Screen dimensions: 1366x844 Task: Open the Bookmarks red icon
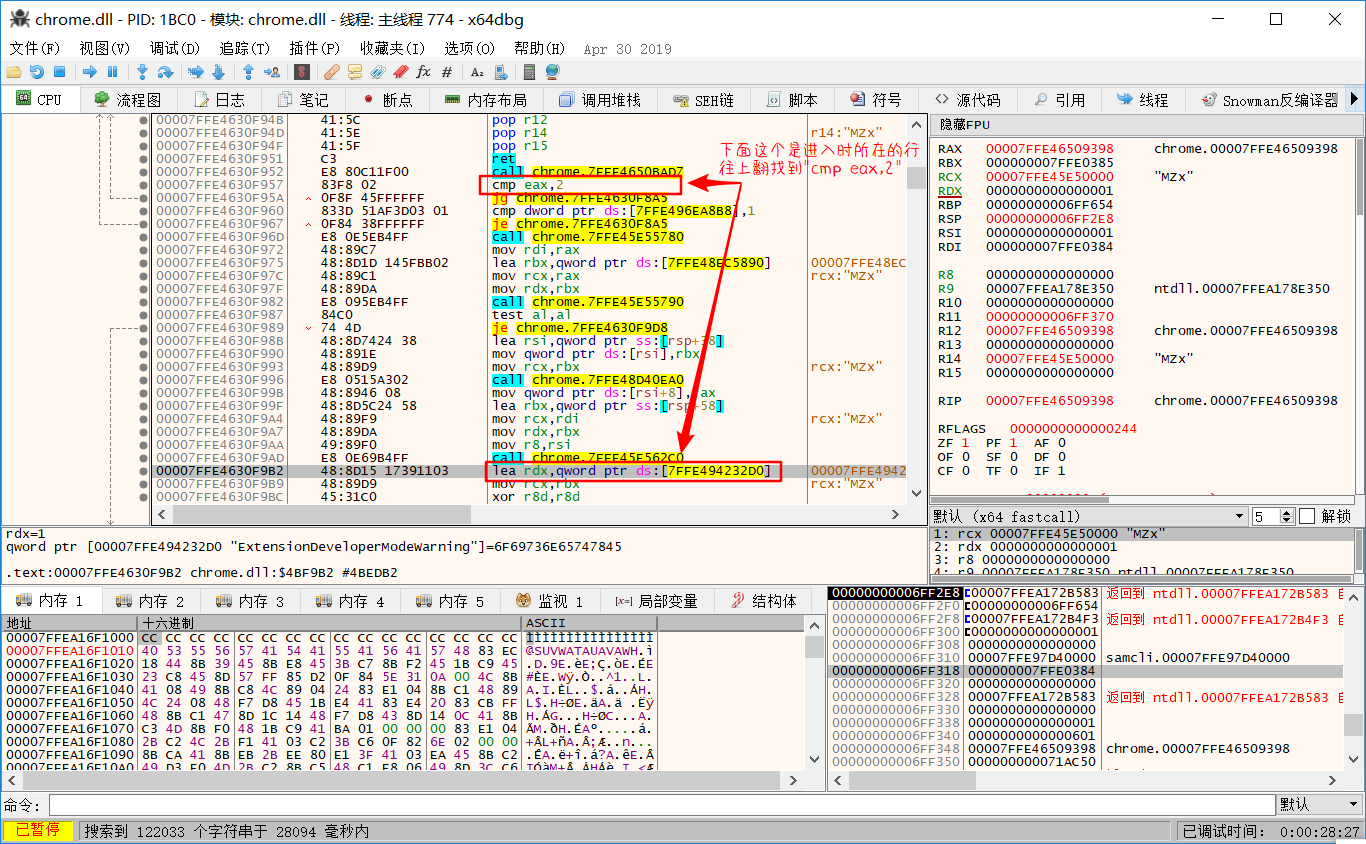click(x=401, y=72)
